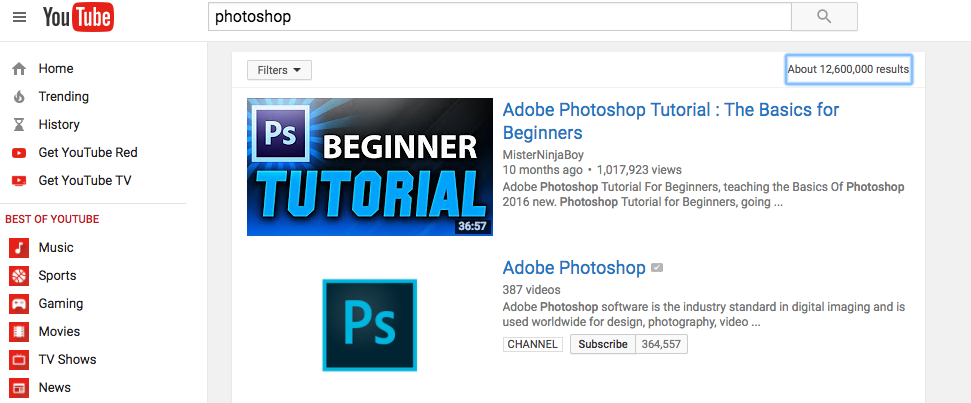Open the Filters dropdown
The image size is (971, 403).
(279, 70)
